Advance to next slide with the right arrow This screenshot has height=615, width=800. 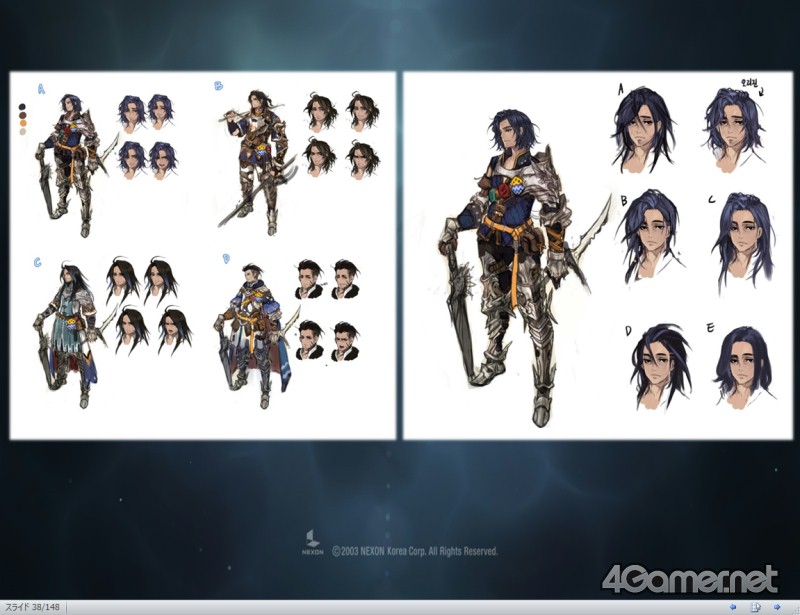(777, 607)
